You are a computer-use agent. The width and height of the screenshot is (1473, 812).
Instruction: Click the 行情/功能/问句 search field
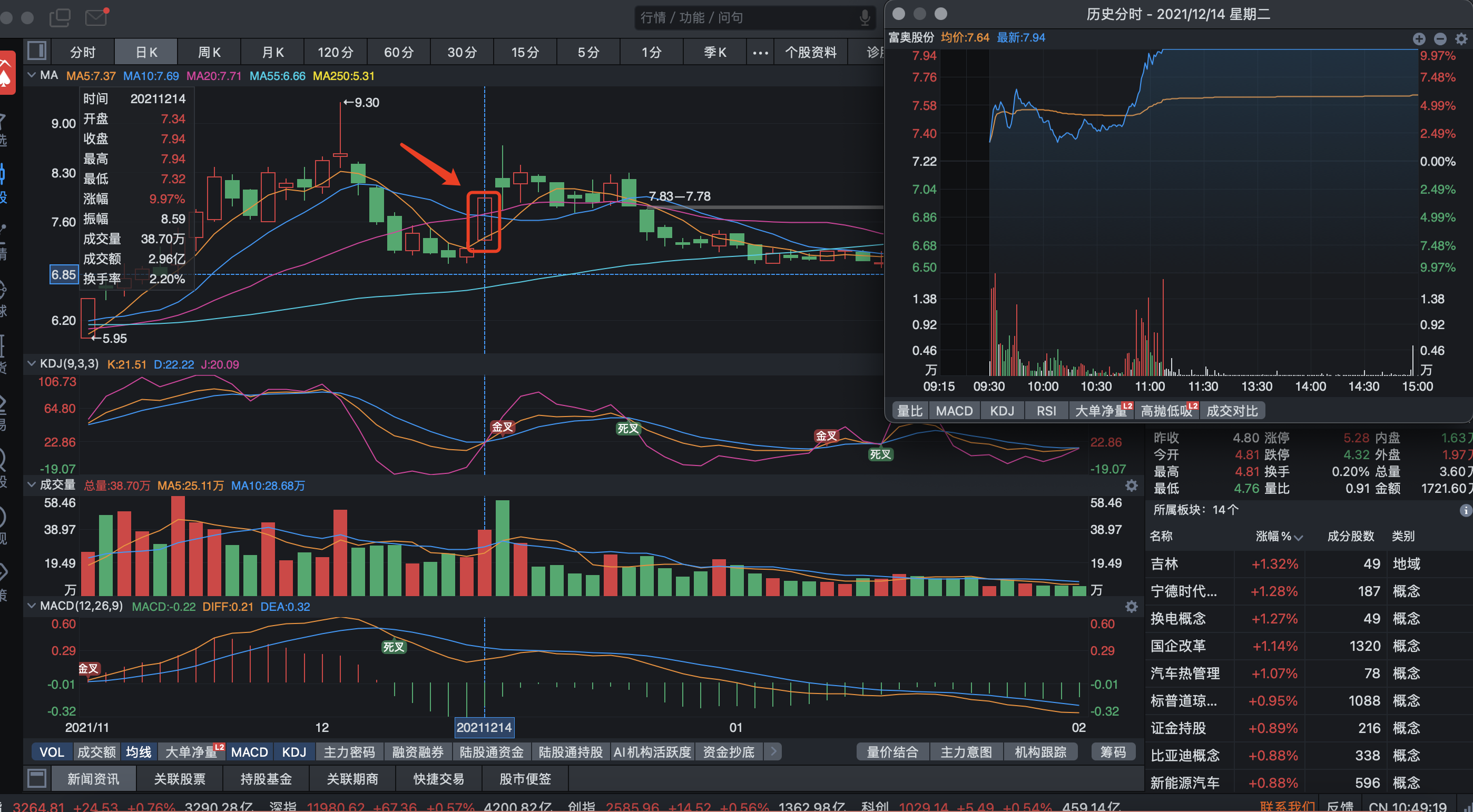tap(743, 18)
